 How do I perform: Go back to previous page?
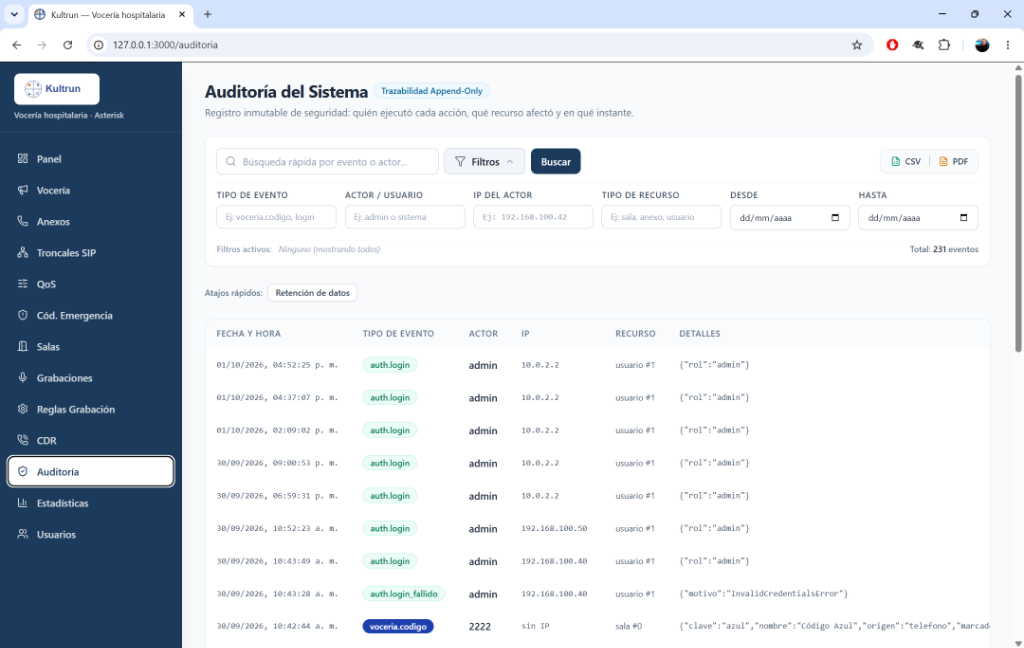pos(16,45)
